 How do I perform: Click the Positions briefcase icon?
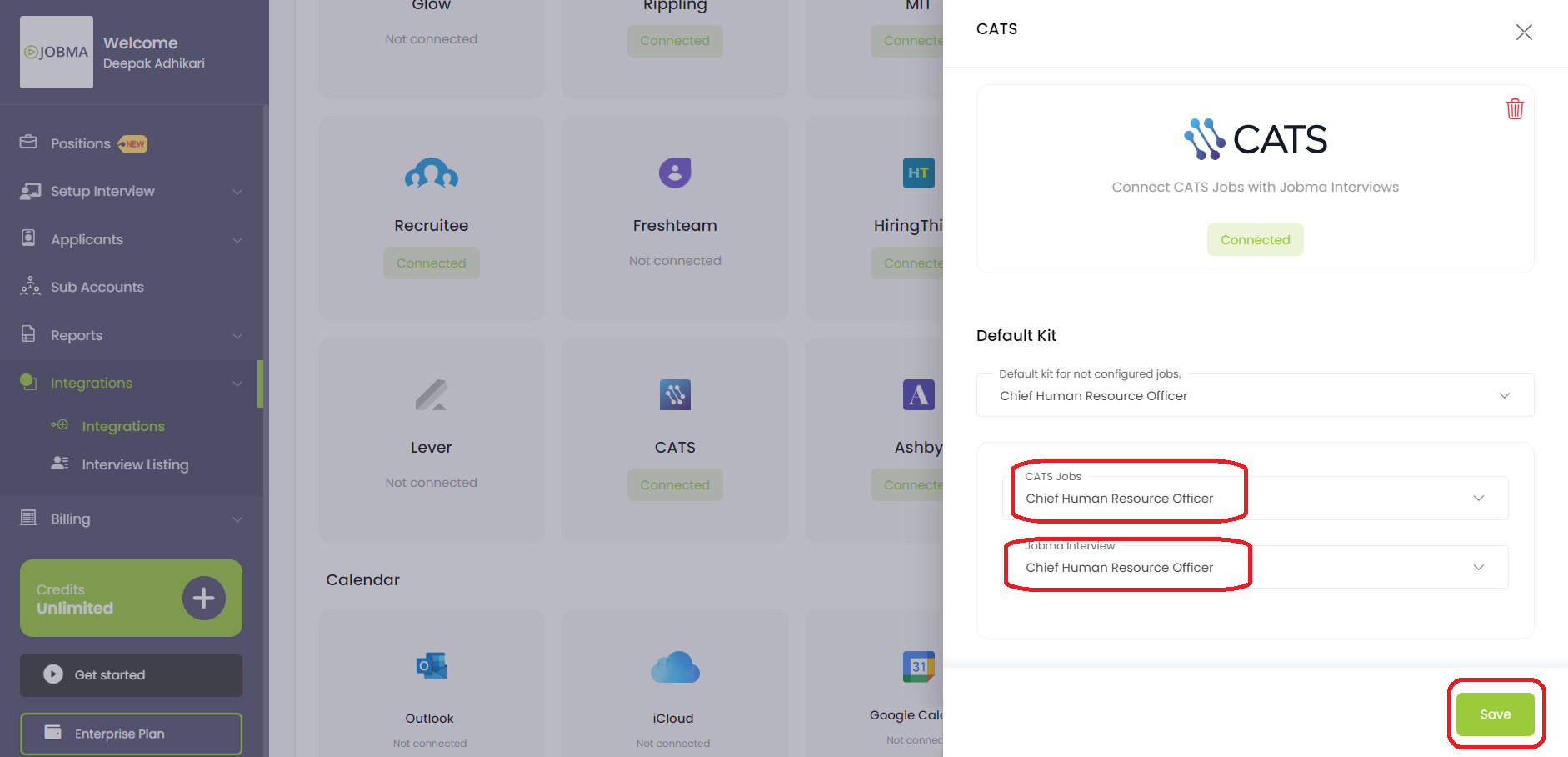(28, 143)
